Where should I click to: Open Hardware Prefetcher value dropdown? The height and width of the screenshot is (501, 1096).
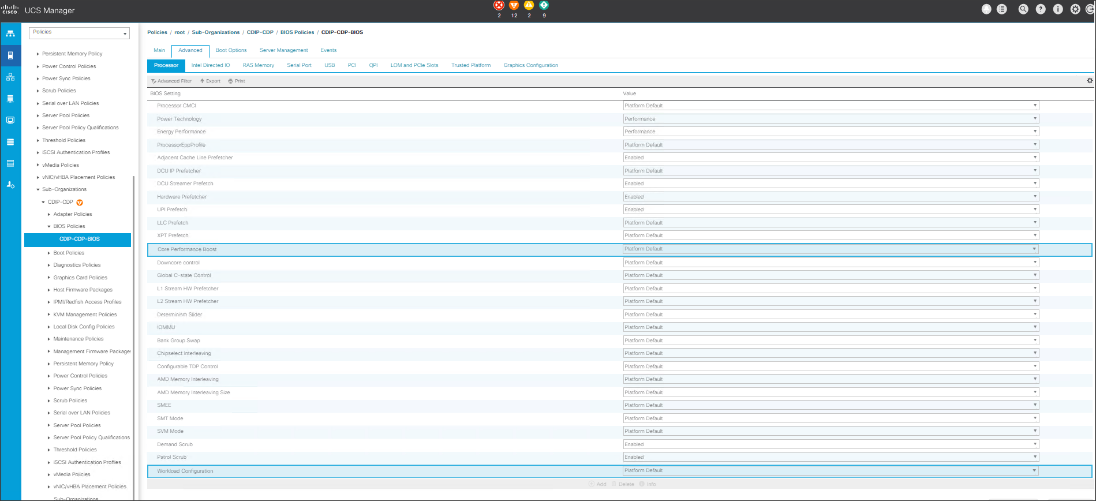(830, 197)
